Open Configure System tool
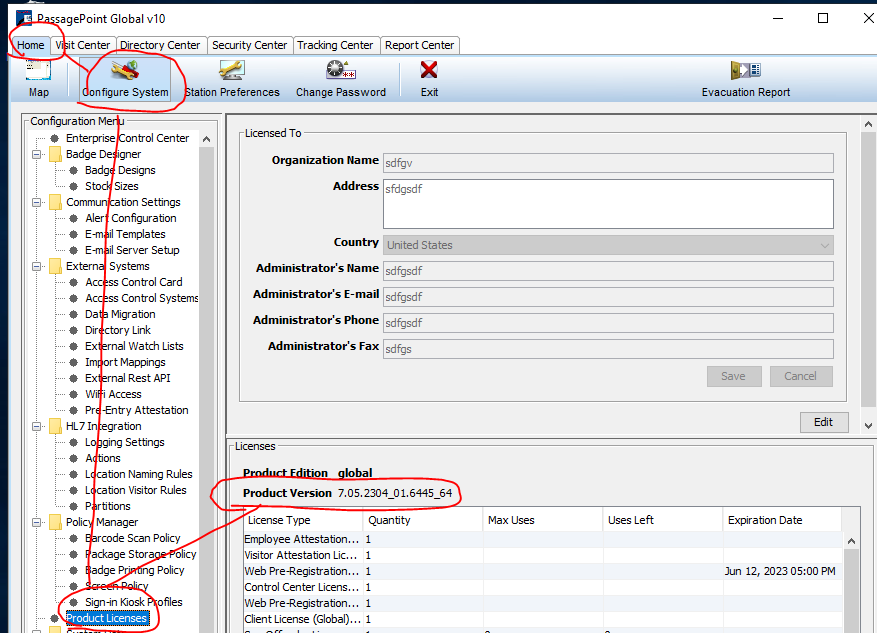The height and width of the screenshot is (633, 877). [x=125, y=79]
